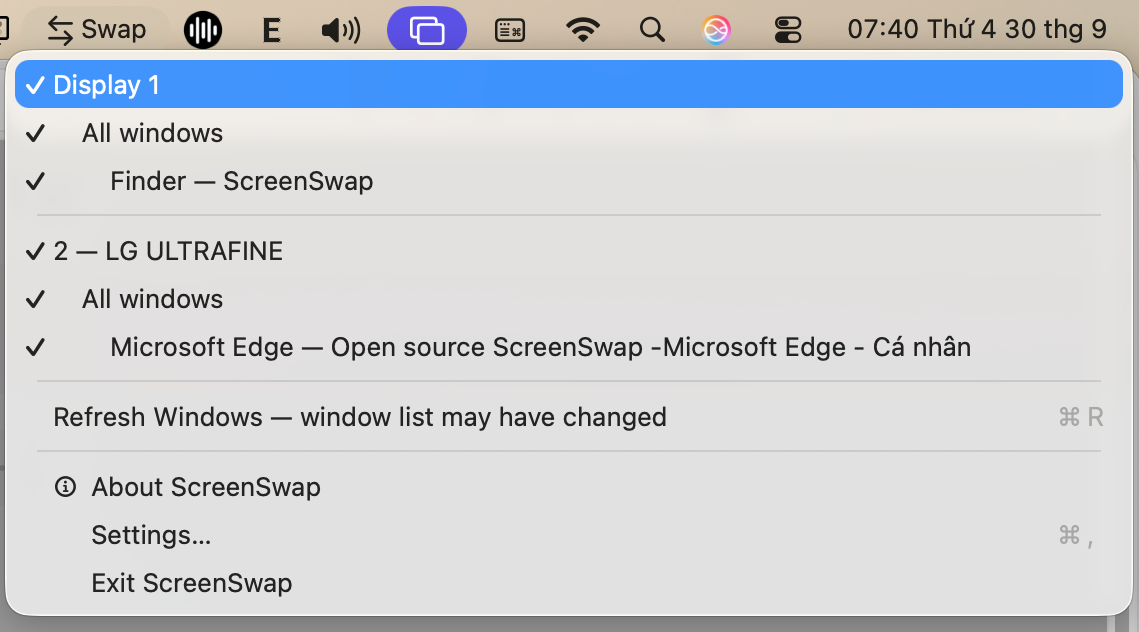Open the volume control in menu bar
Screen dimensions: 1139x632
[341, 31]
